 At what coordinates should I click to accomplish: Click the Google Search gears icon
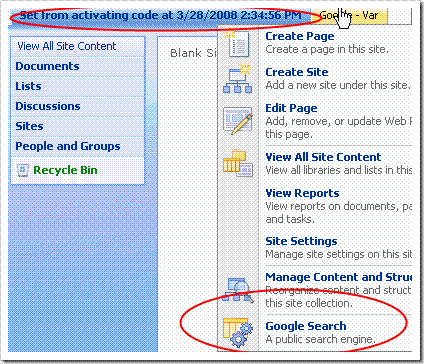(x=237, y=332)
